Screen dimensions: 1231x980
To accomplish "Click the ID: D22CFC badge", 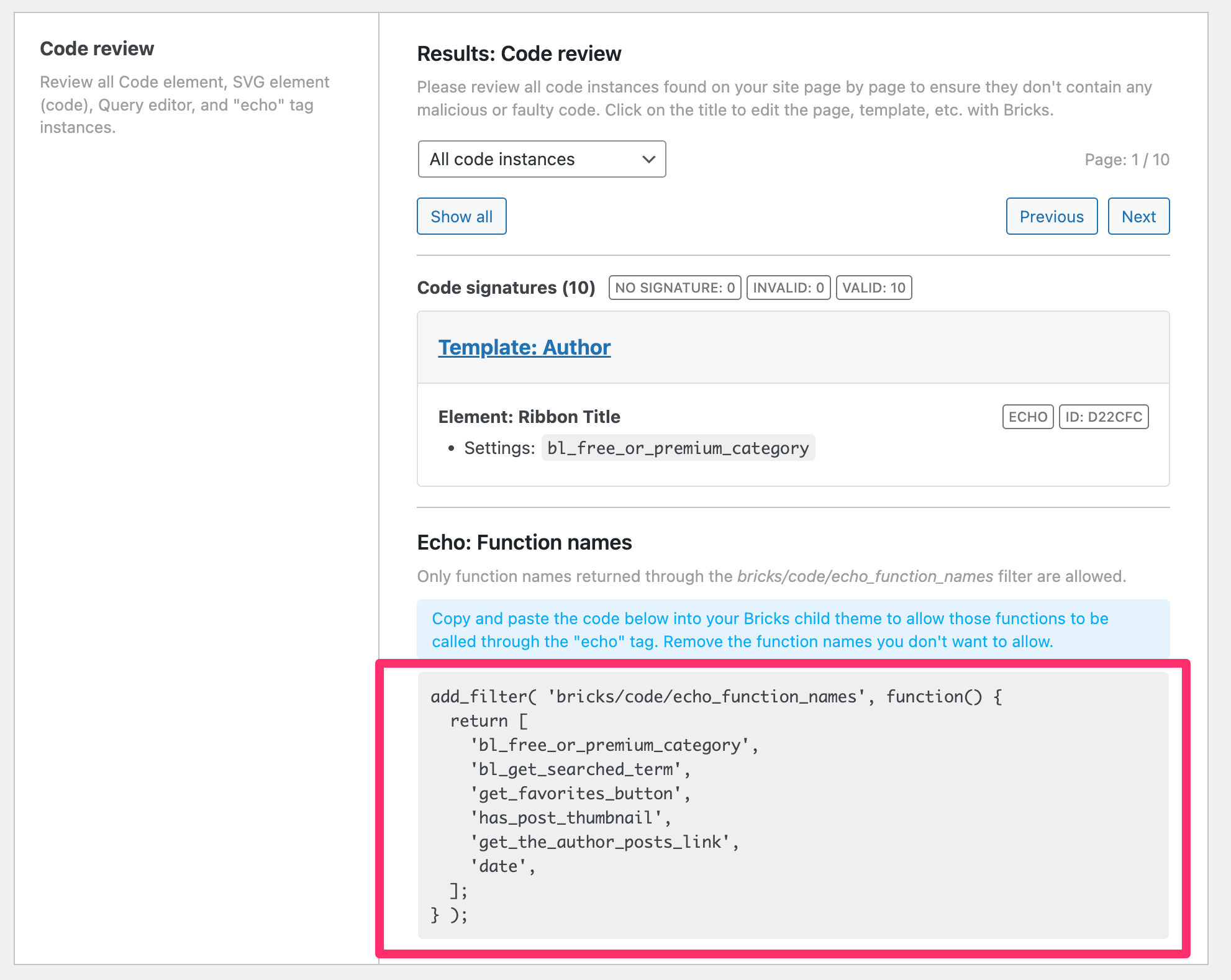I will (1103, 417).
